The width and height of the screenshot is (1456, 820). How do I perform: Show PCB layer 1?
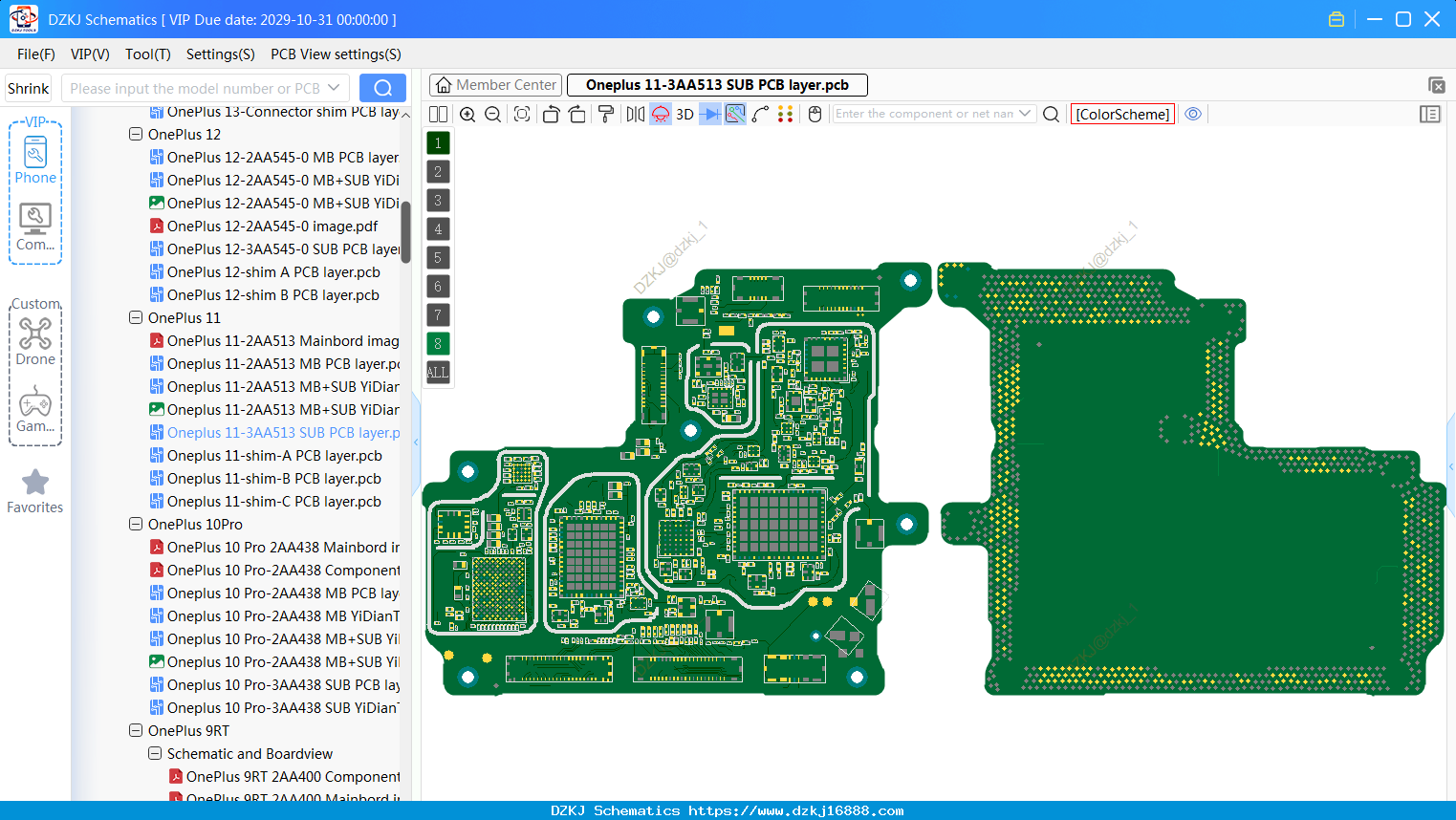438,142
